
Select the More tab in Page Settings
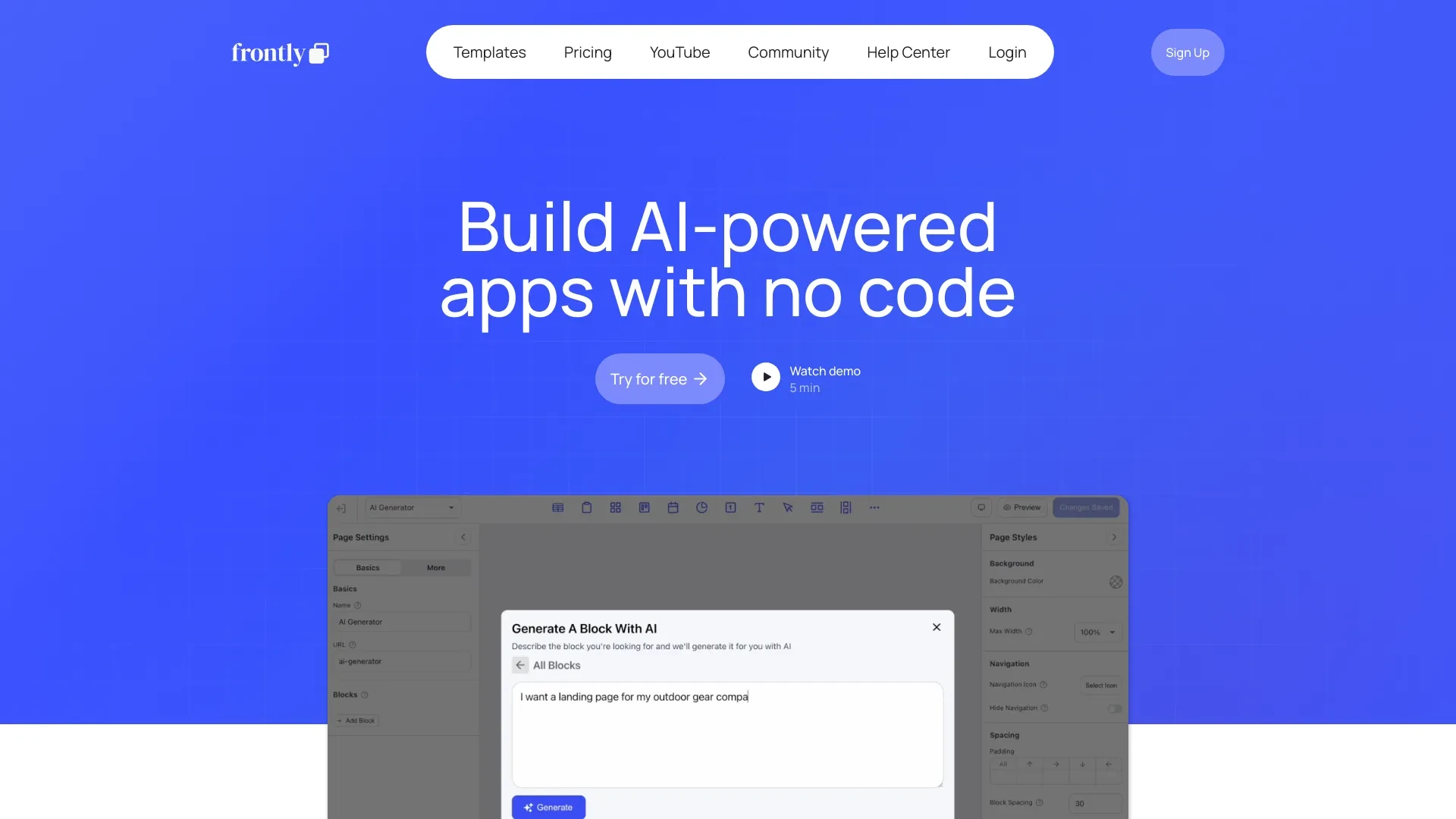pyautogui.click(x=435, y=567)
